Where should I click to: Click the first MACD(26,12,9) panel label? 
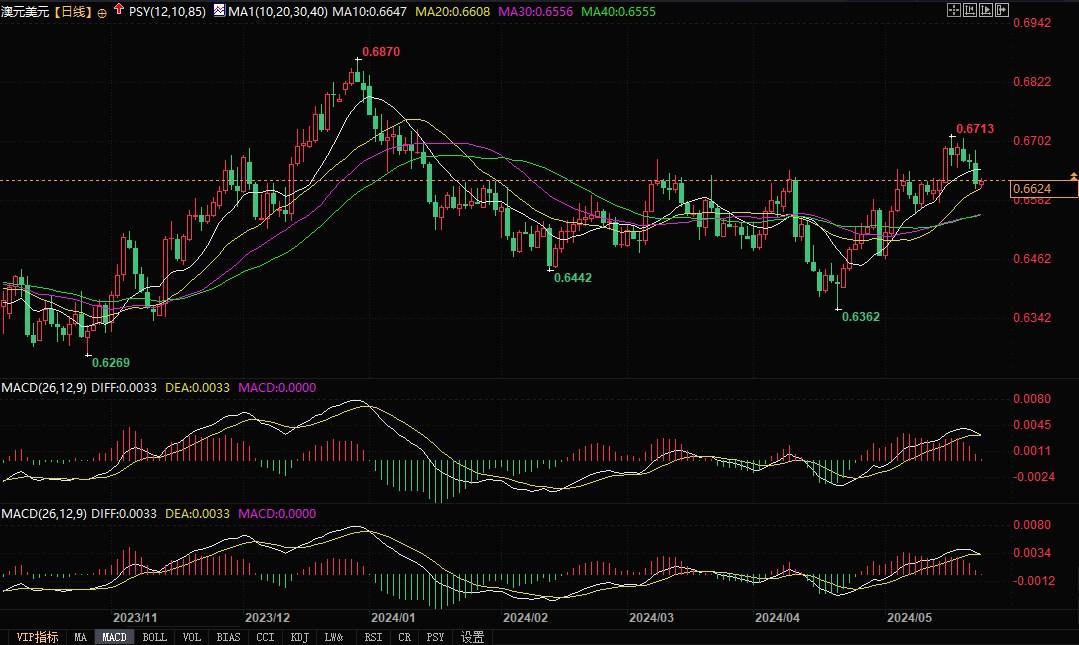[43, 387]
